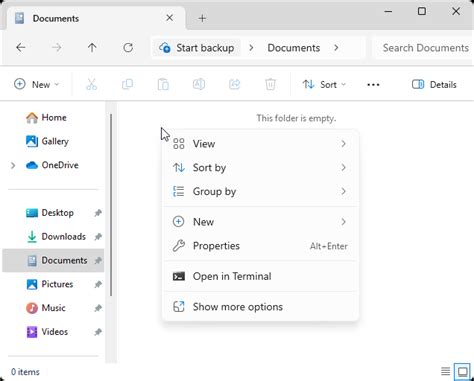Click the pin icon next to Videos
Viewport: 474px width, 381px height.
[x=98, y=332]
